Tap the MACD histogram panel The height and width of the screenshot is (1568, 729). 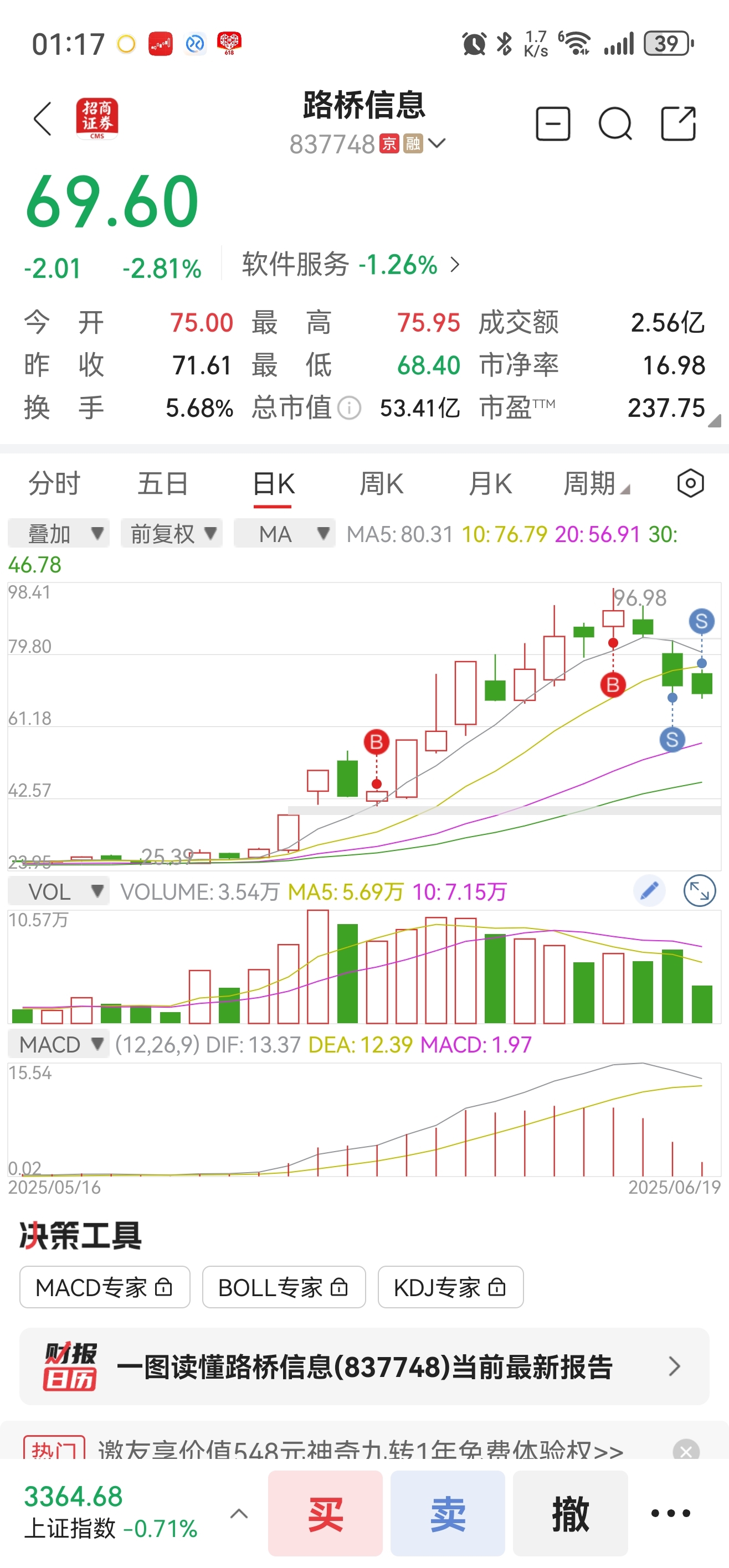coord(364,1119)
